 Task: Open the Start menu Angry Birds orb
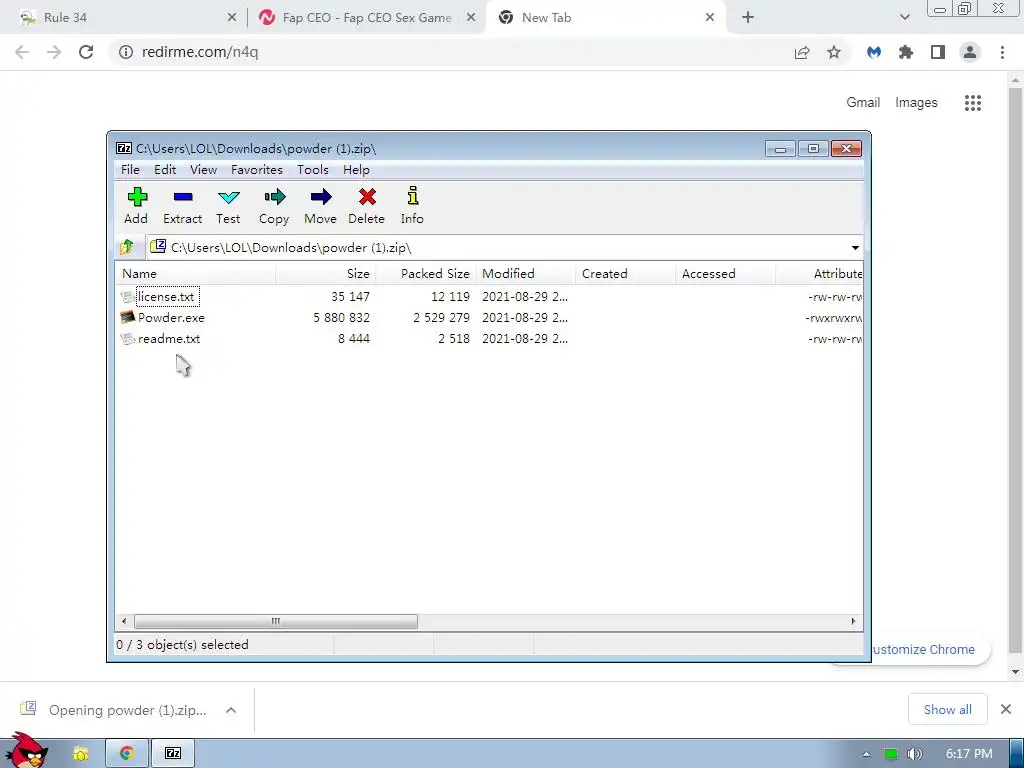point(26,751)
